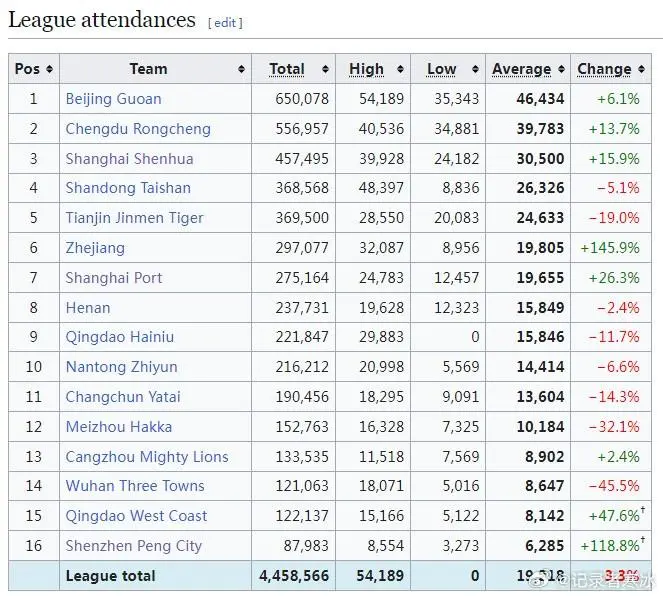Click the Wuhan Three Towns link

[135, 486]
